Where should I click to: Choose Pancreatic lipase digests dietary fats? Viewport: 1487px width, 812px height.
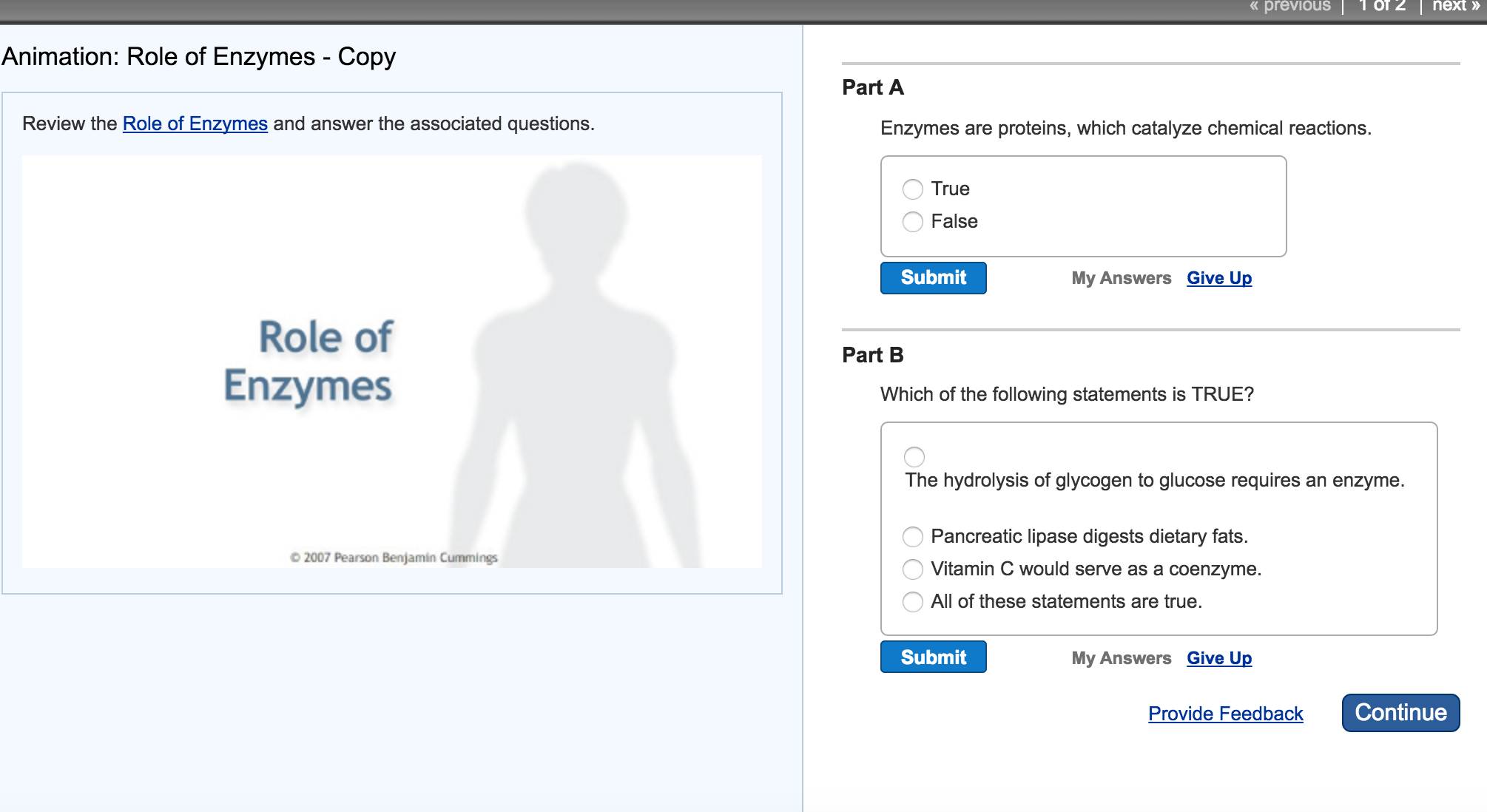[x=913, y=537]
